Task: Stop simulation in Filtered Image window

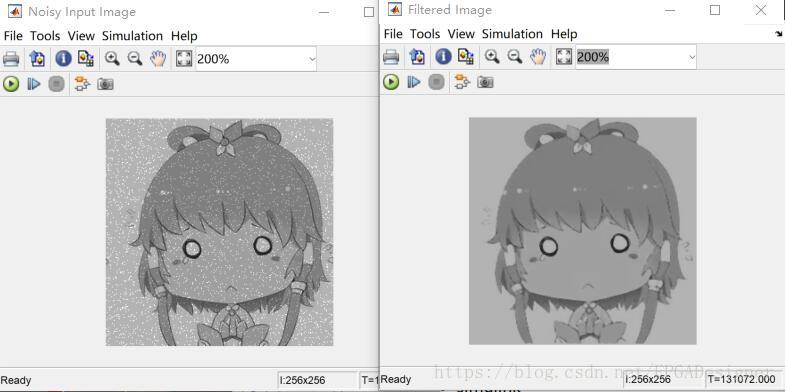Action: pyautogui.click(x=436, y=82)
